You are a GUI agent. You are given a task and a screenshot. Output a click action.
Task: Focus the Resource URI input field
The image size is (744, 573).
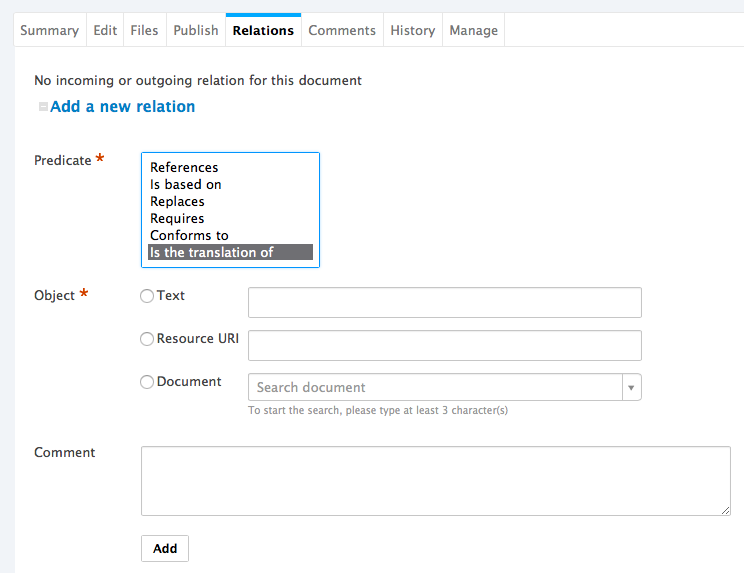point(445,345)
